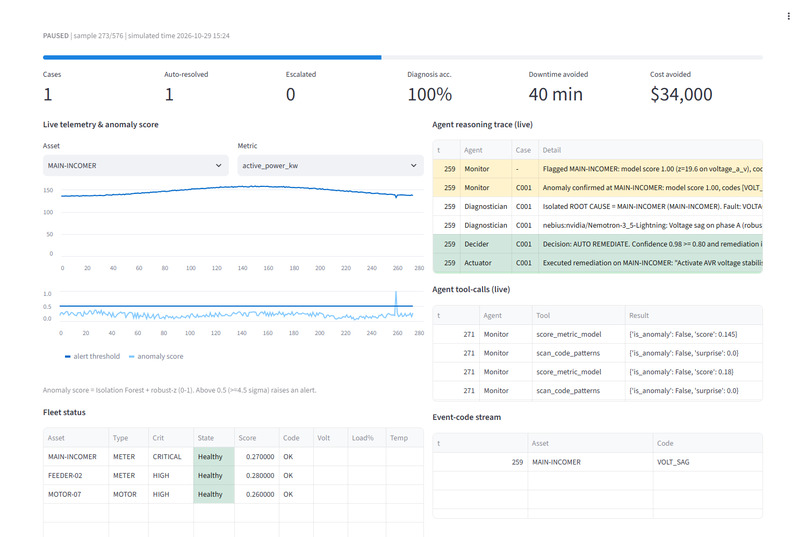Select the 'Flagged MAIN-INCOMER' Monitor trace row

click(598, 169)
